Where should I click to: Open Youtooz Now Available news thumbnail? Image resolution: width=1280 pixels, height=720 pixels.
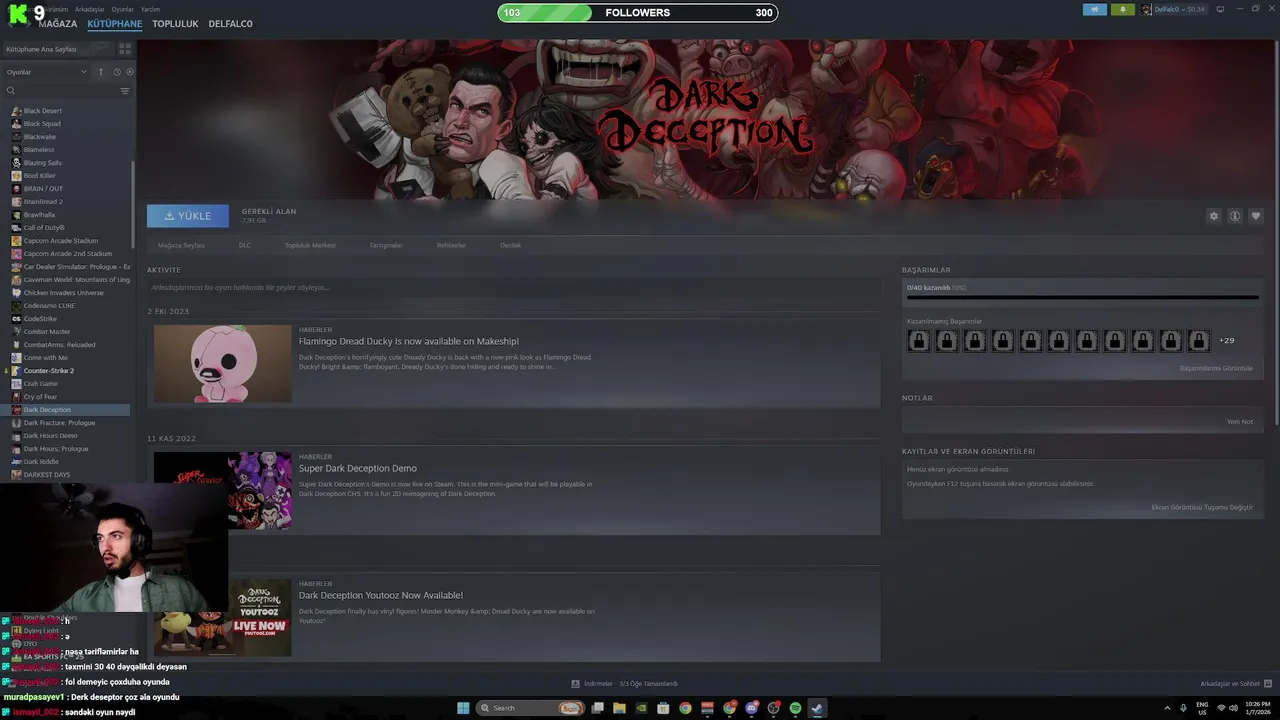[222, 617]
